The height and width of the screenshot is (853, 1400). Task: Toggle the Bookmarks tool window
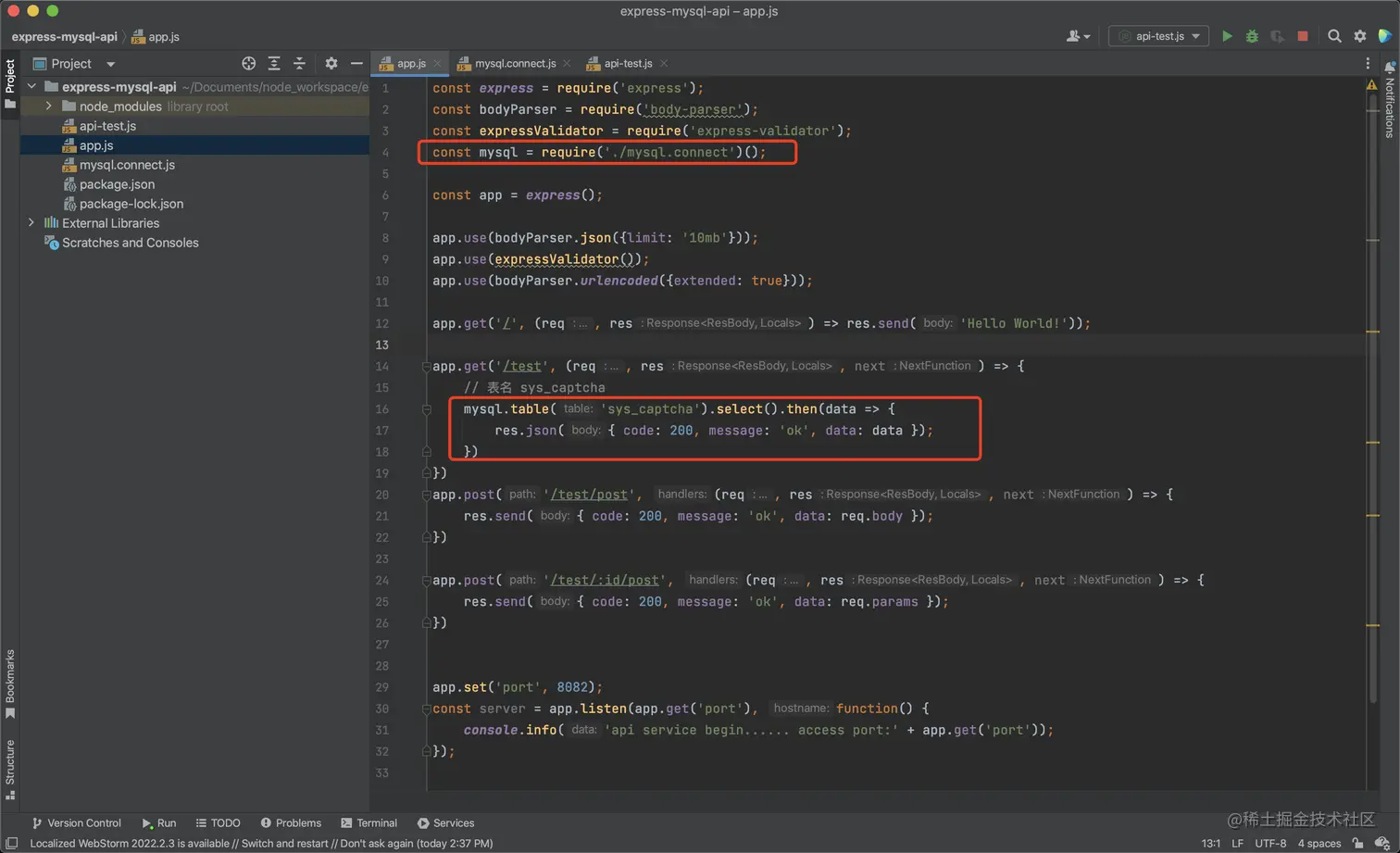pos(10,683)
